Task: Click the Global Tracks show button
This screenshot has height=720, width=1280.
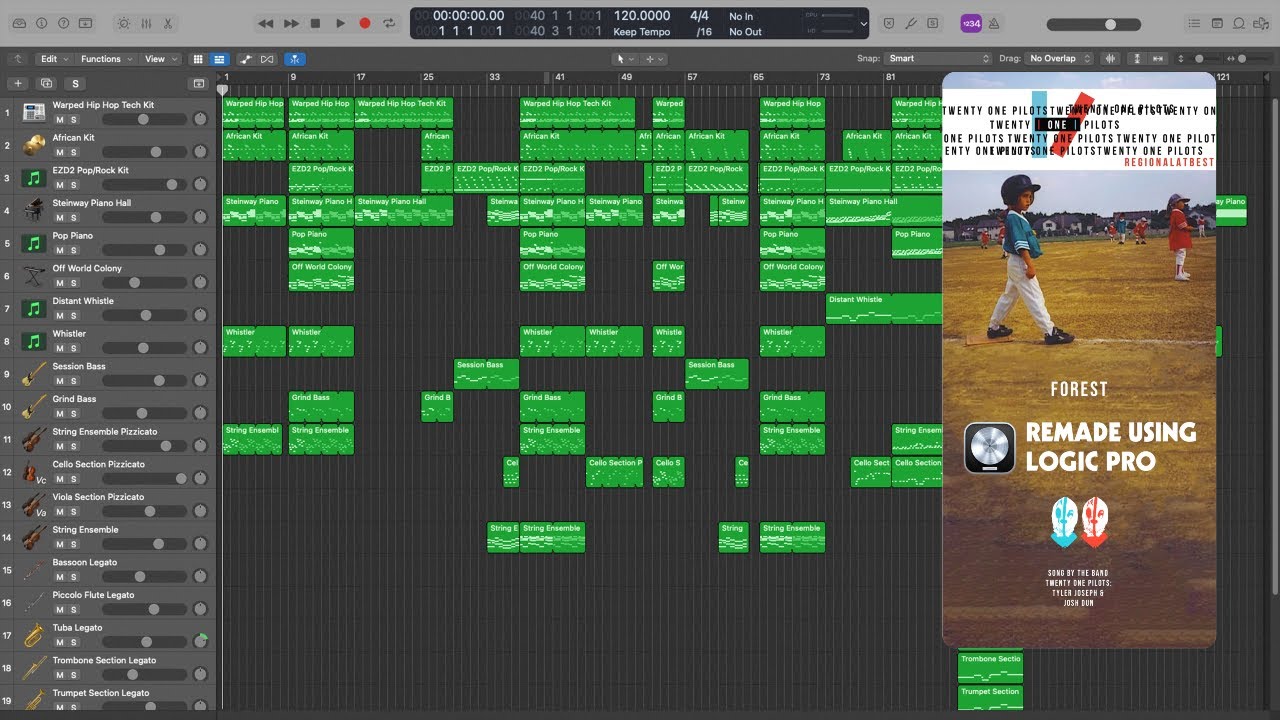Action: pos(198,83)
